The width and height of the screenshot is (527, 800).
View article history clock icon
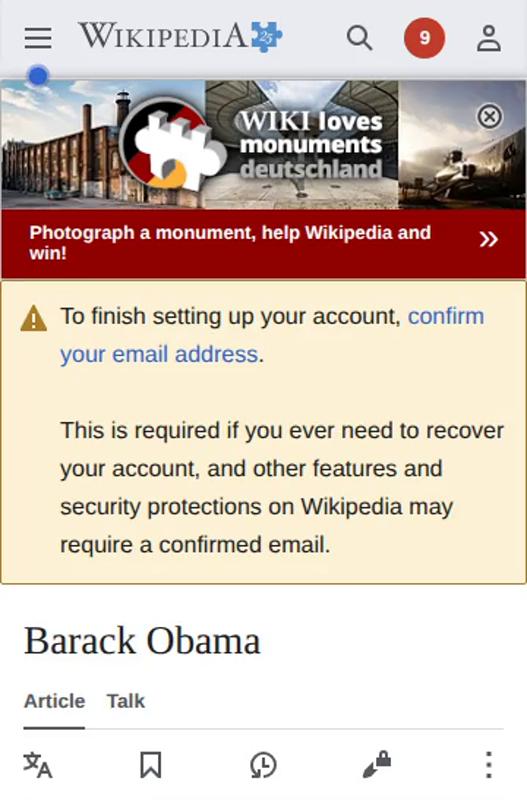(x=263, y=764)
